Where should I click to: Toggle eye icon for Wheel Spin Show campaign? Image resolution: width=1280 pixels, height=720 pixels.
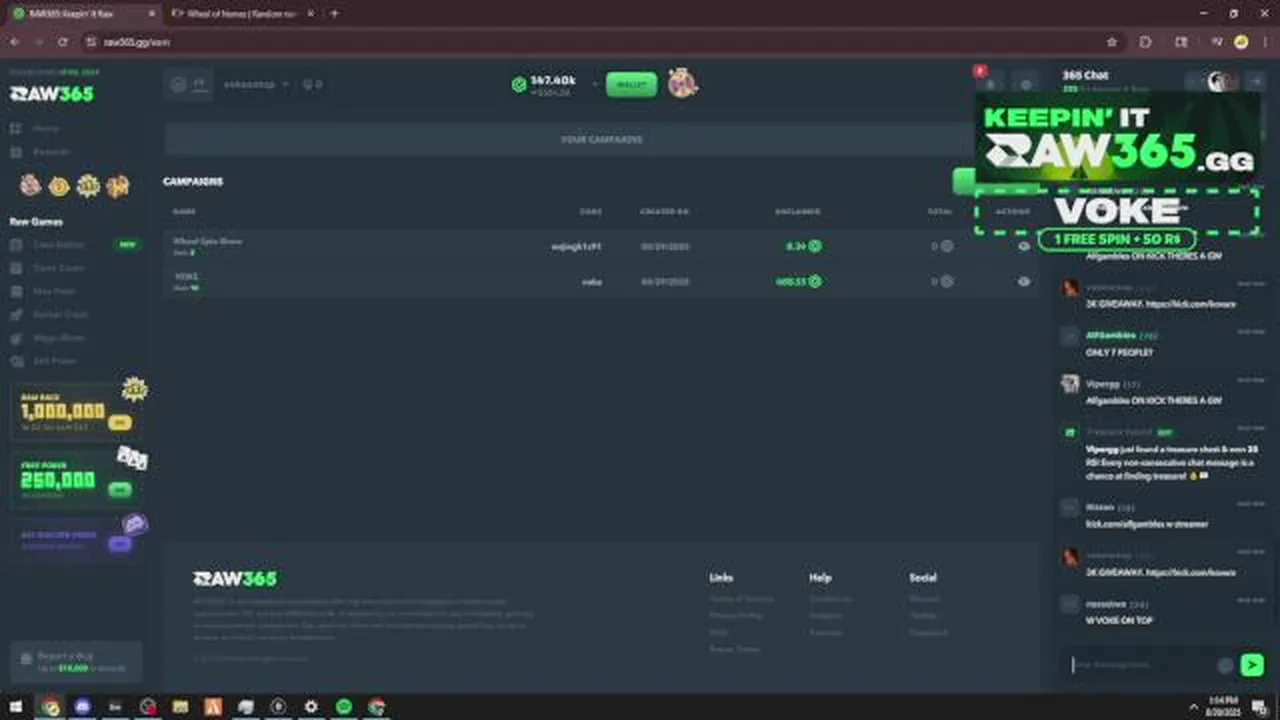[1023, 246]
